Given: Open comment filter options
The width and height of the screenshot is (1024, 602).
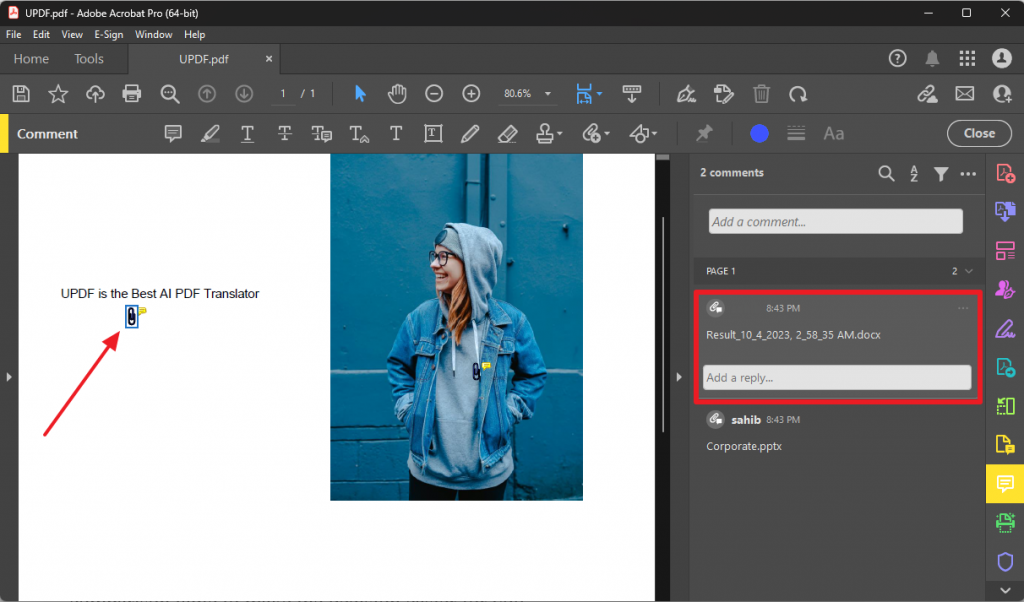Looking at the screenshot, I should pos(940,173).
